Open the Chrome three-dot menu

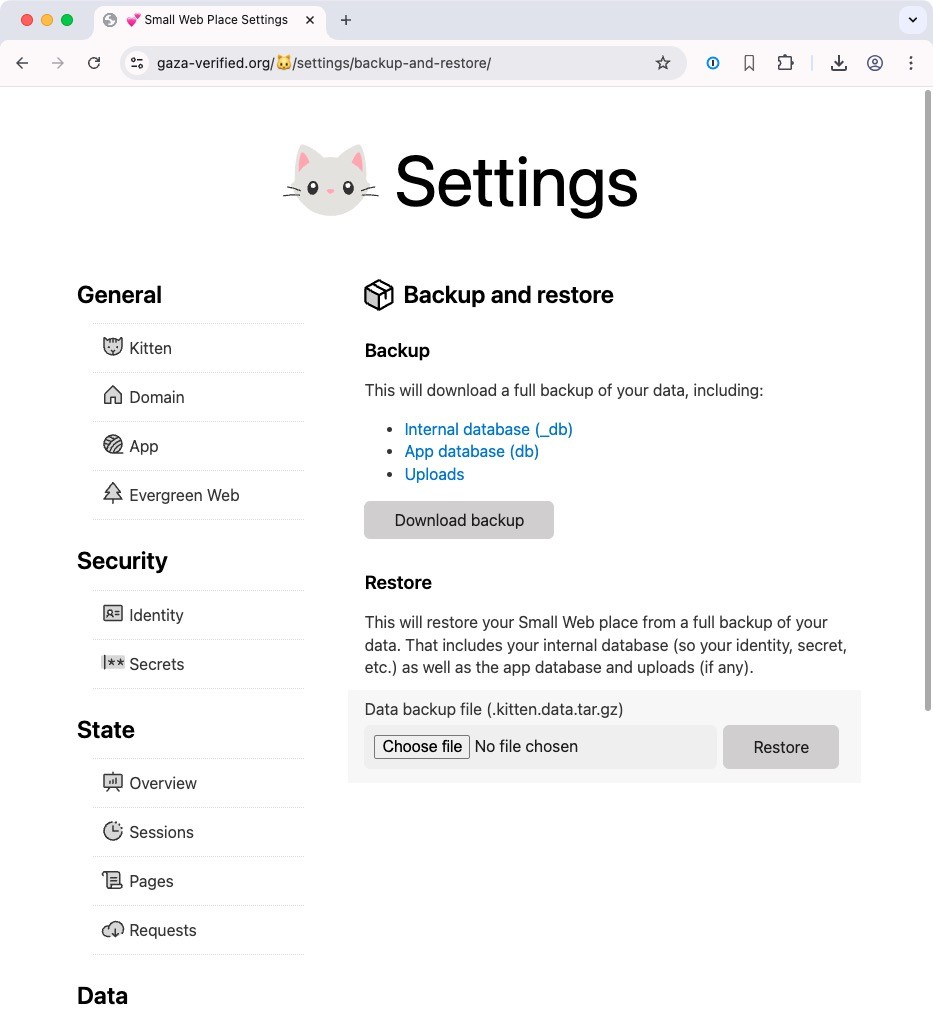(910, 63)
